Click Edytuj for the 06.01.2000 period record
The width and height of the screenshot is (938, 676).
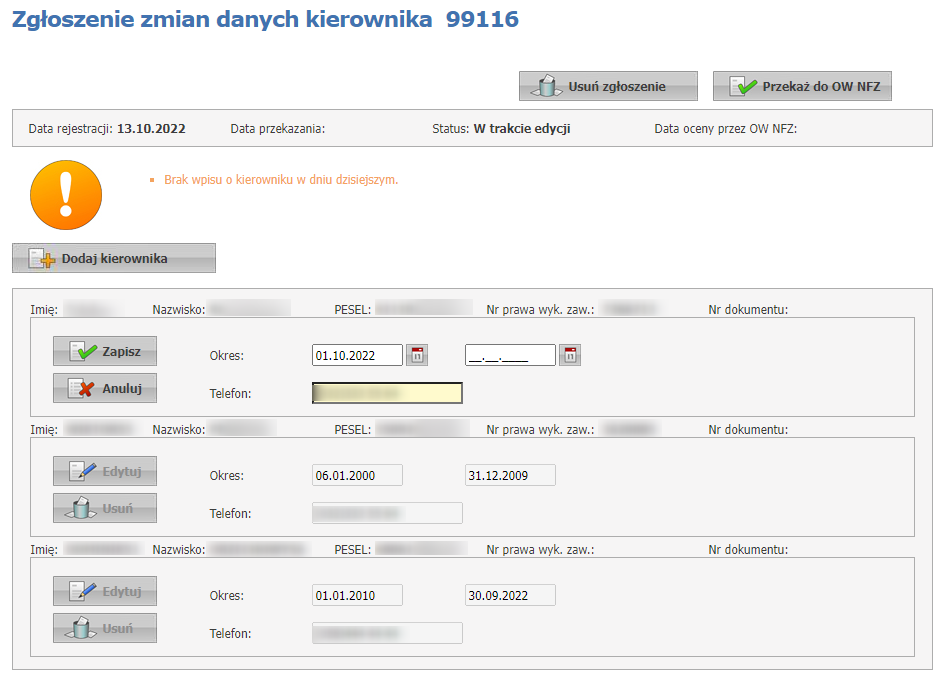click(105, 472)
